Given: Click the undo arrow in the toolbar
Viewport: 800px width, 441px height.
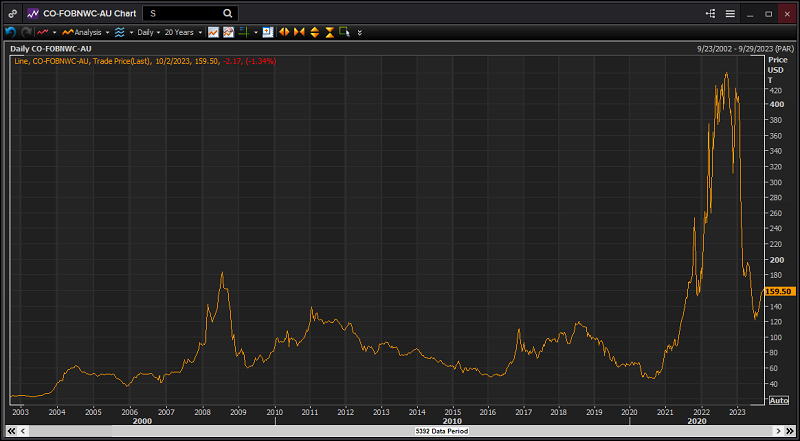Looking at the screenshot, I should (x=10, y=32).
